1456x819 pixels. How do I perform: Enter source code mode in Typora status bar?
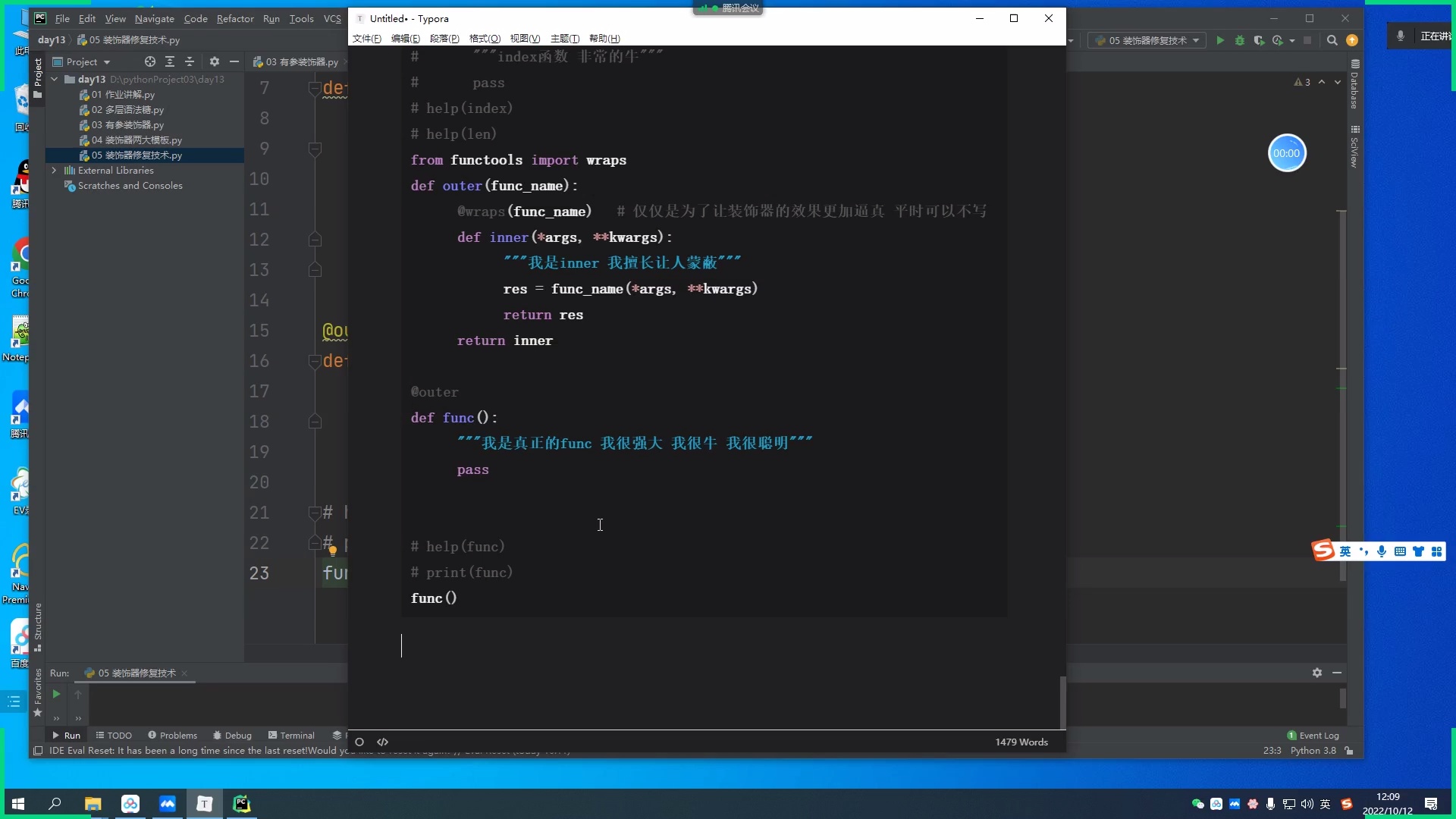382,742
